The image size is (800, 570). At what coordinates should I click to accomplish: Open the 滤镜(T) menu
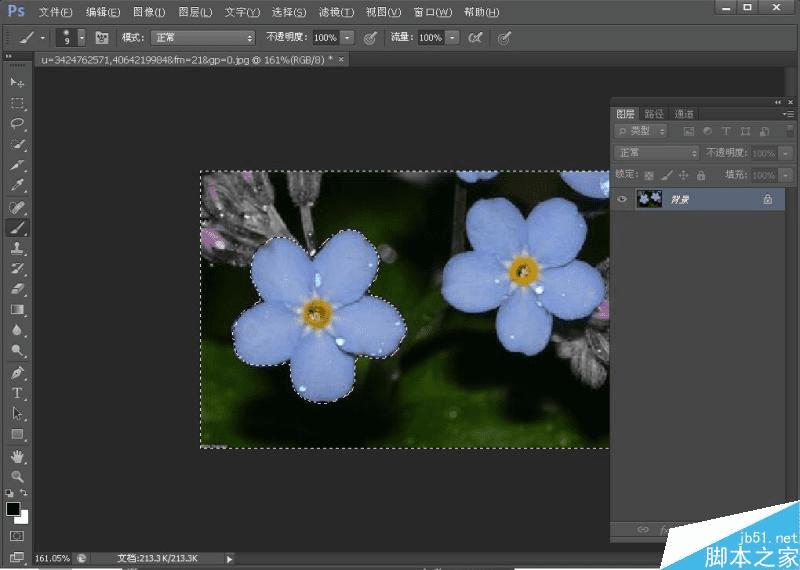(x=335, y=12)
